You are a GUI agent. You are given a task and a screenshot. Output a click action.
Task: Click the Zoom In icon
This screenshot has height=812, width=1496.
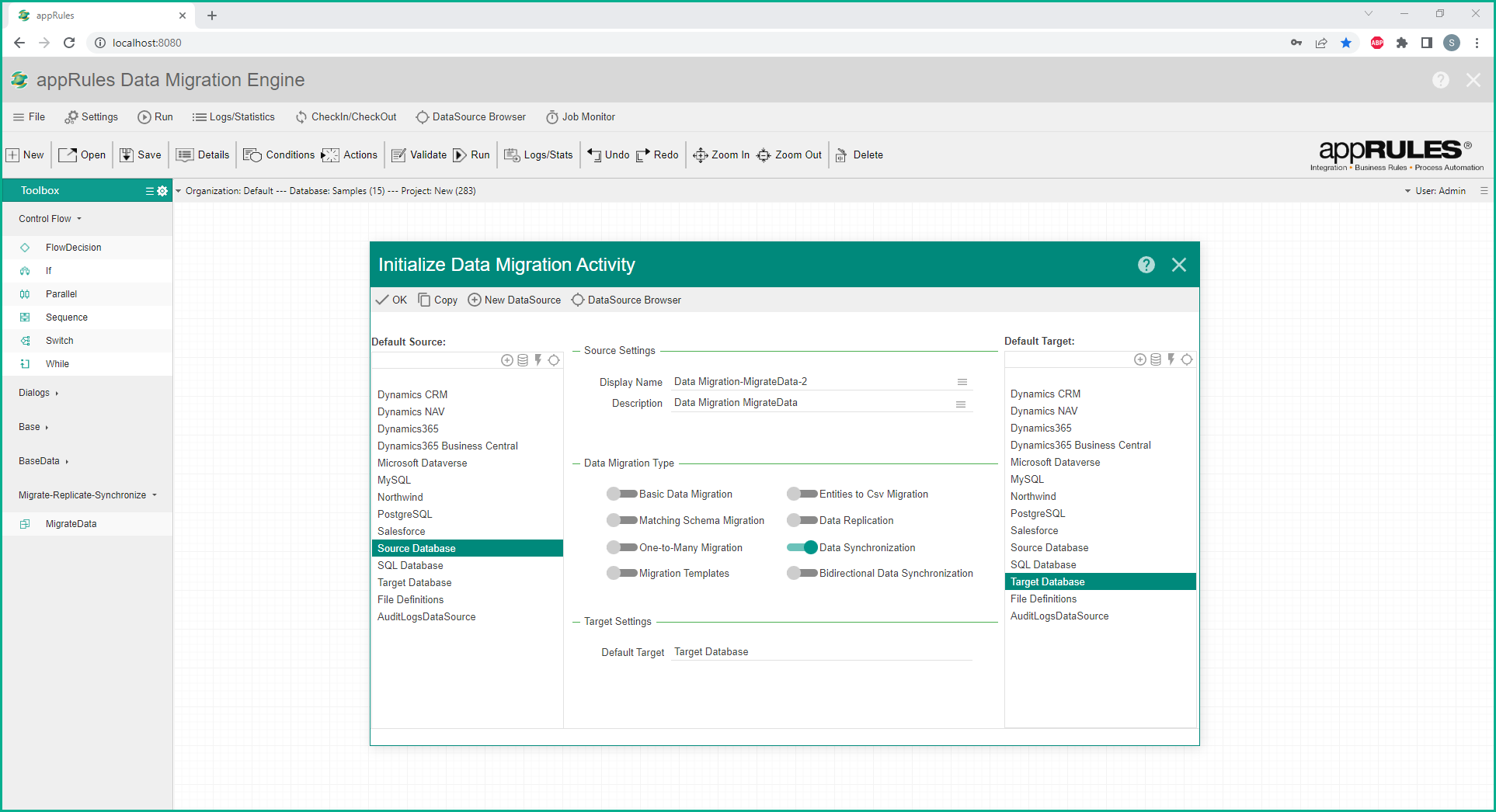(x=700, y=155)
